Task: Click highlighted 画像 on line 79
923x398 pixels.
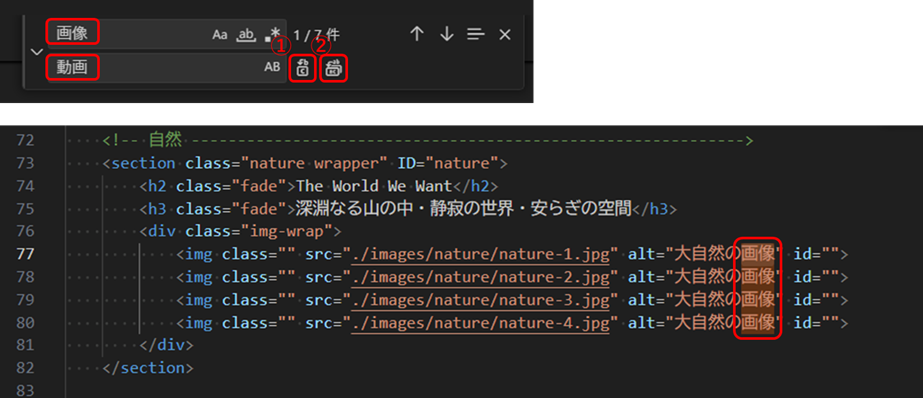Action: pyautogui.click(x=758, y=300)
